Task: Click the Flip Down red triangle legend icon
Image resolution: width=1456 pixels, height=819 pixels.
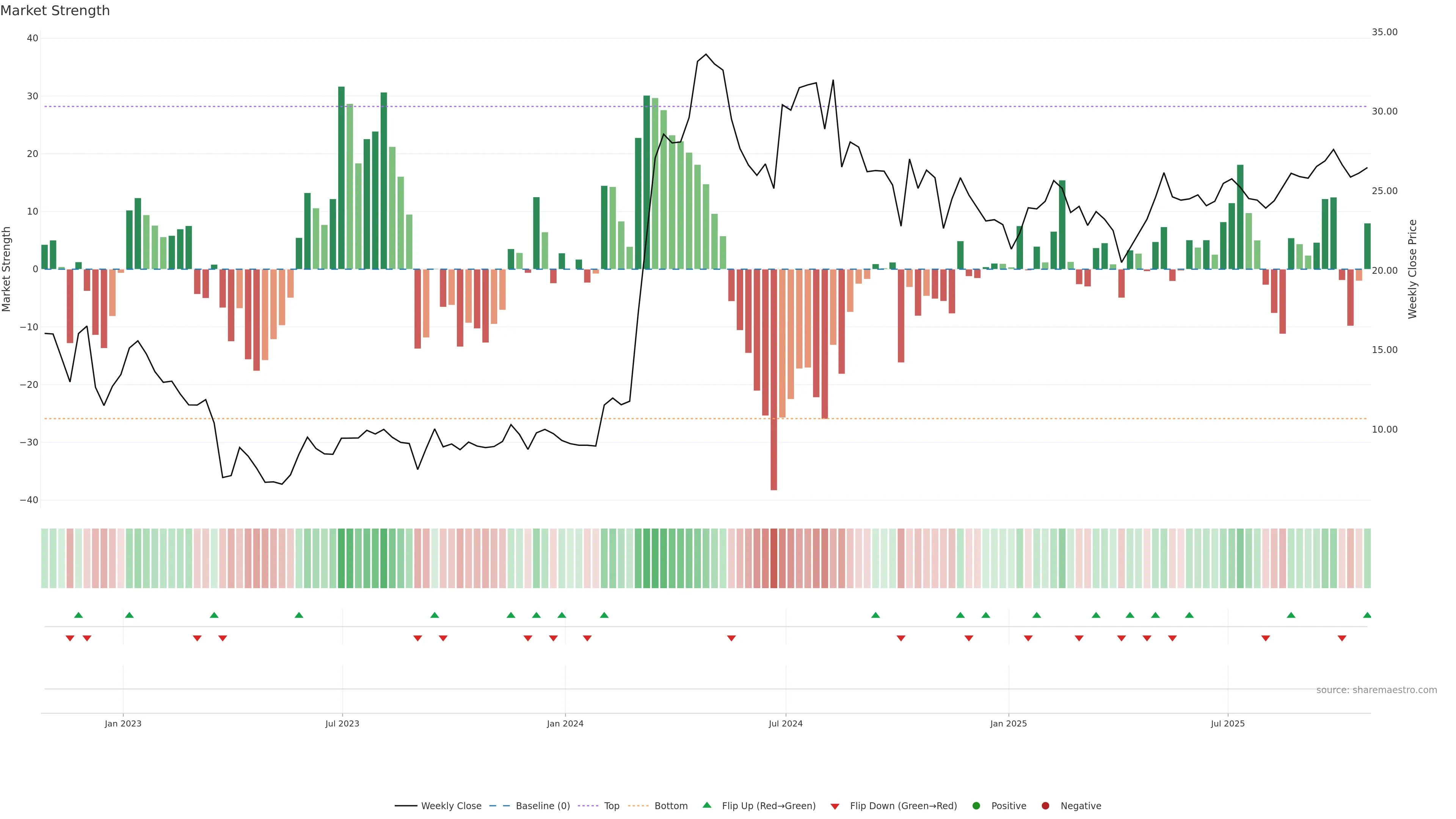Action: [x=835, y=806]
